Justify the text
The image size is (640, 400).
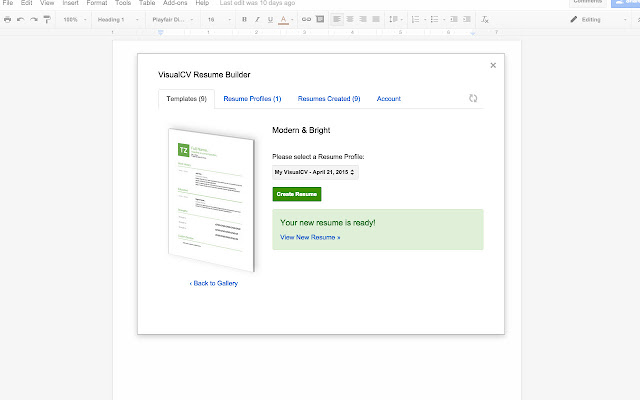pyautogui.click(x=376, y=19)
